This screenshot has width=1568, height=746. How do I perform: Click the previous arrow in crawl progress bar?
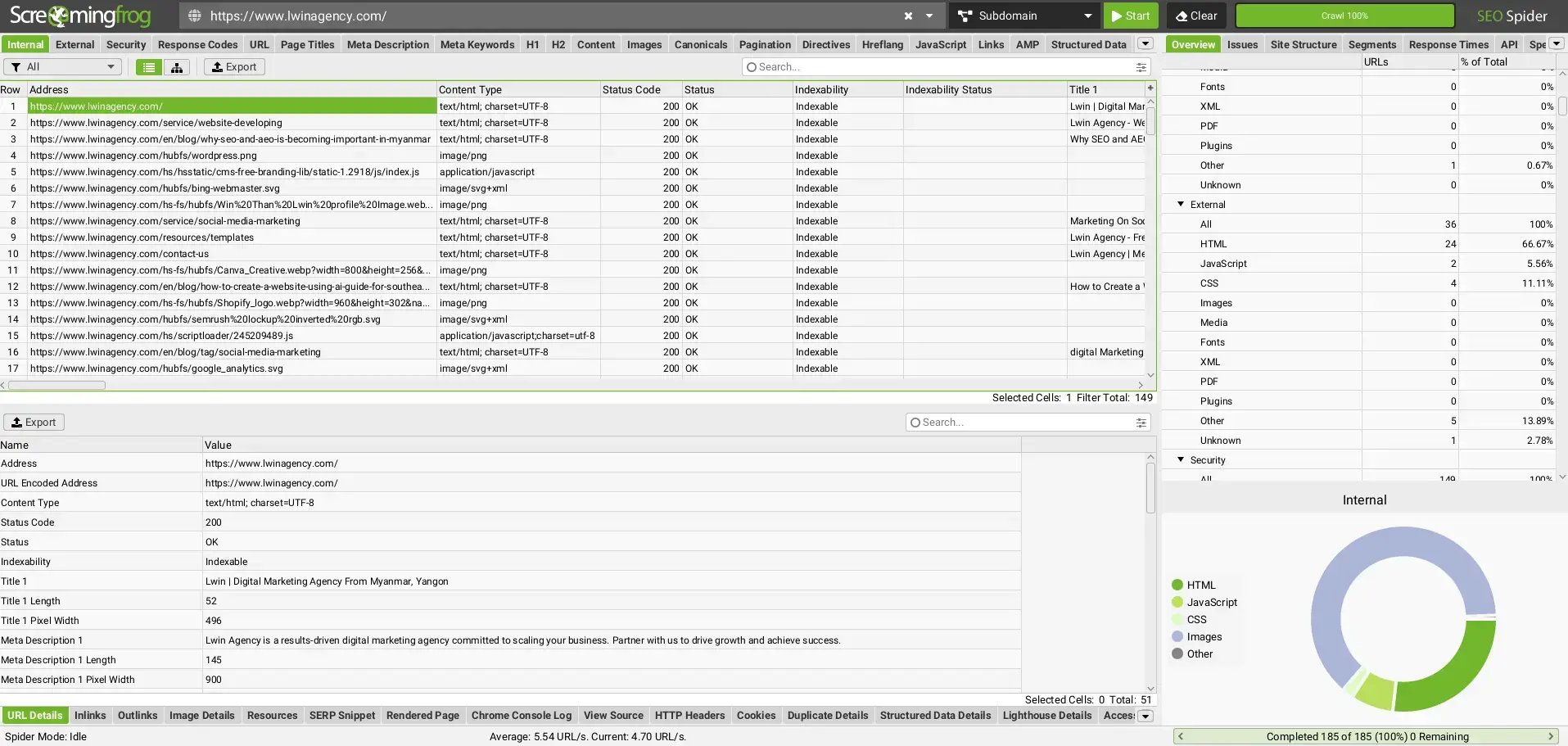click(x=1181, y=736)
